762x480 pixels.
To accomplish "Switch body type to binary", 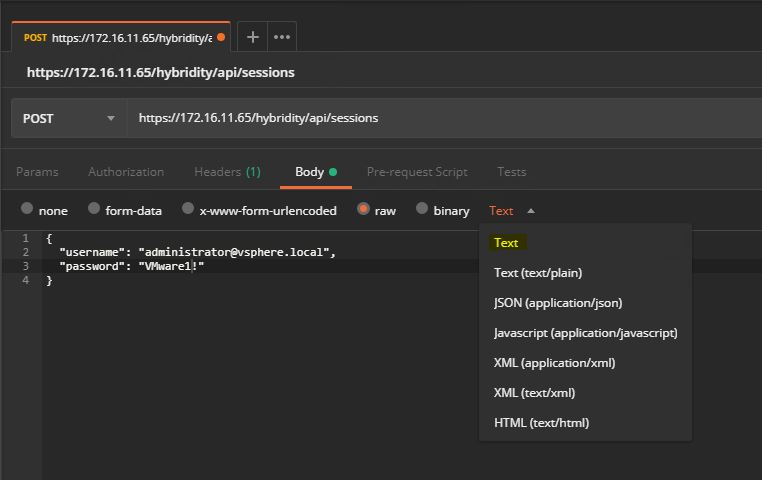I will (422, 209).
